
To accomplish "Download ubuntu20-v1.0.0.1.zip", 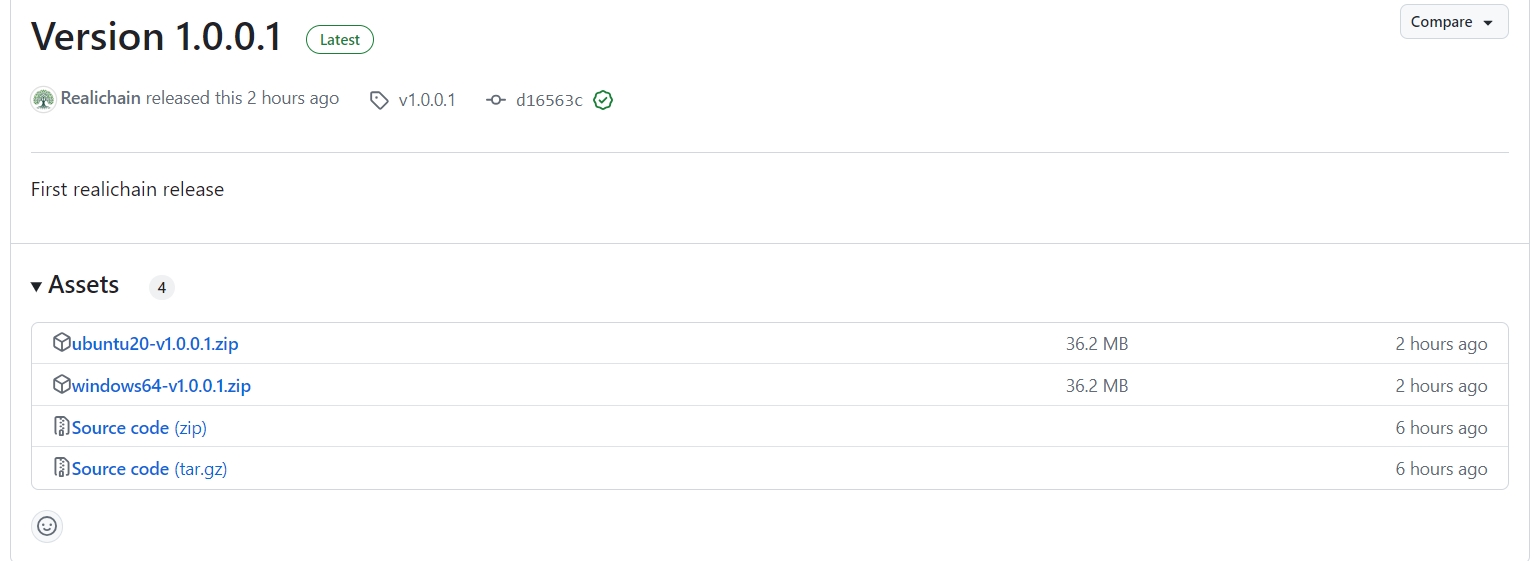I will pyautogui.click(x=155, y=344).
